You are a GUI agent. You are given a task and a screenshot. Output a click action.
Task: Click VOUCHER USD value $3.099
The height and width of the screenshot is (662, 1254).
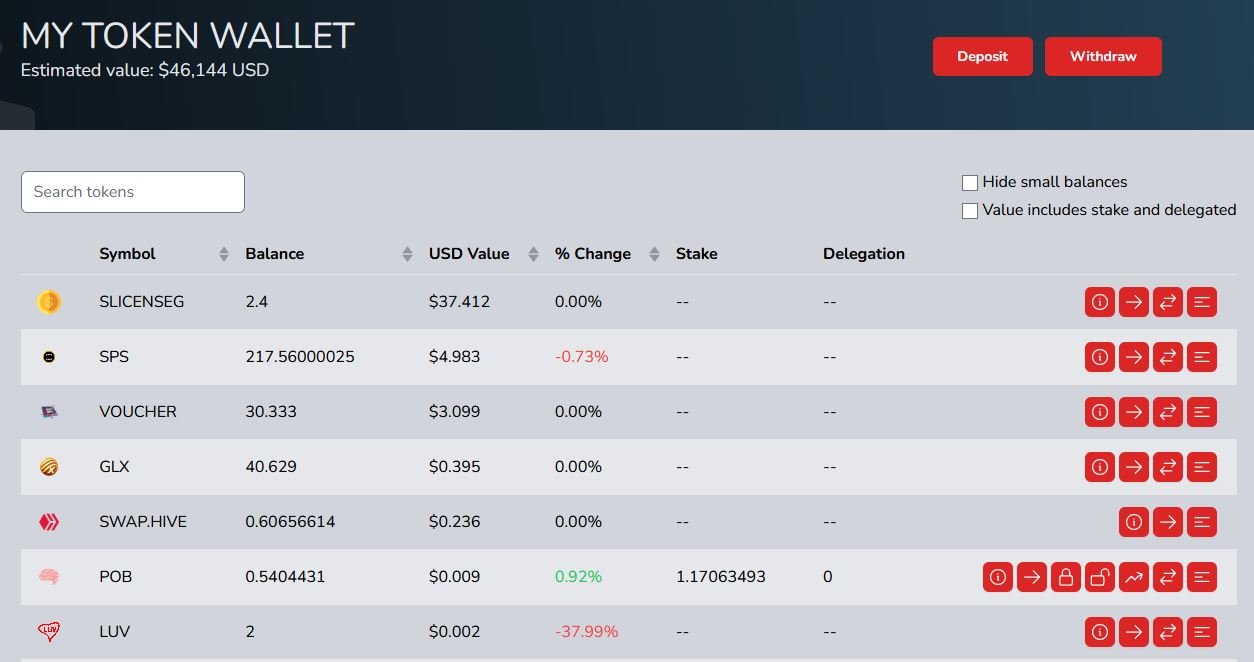pos(455,412)
